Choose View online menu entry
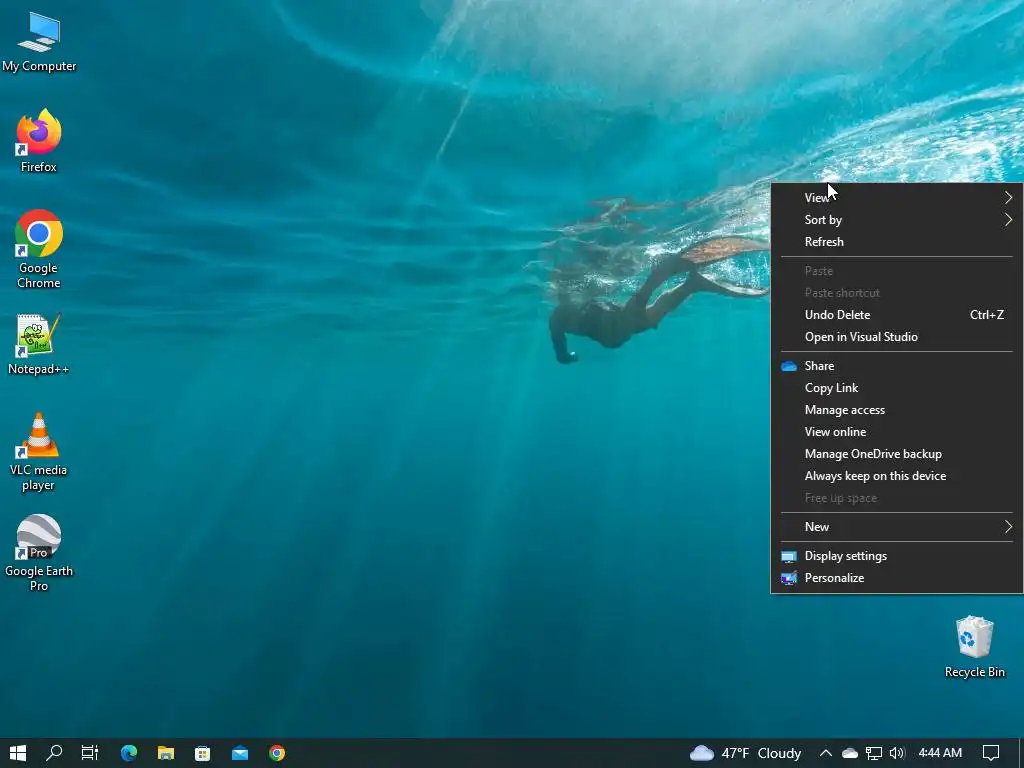Screen dimensions: 1024x768 [897, 432]
